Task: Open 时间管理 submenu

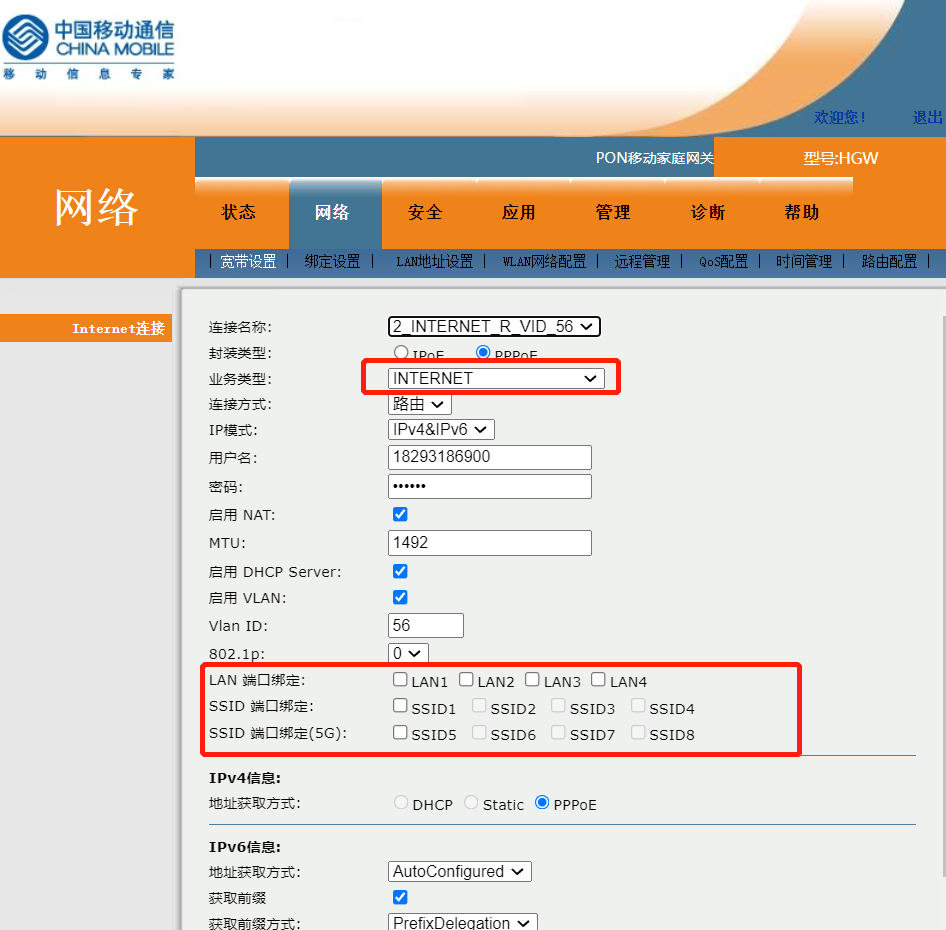Action: point(804,261)
